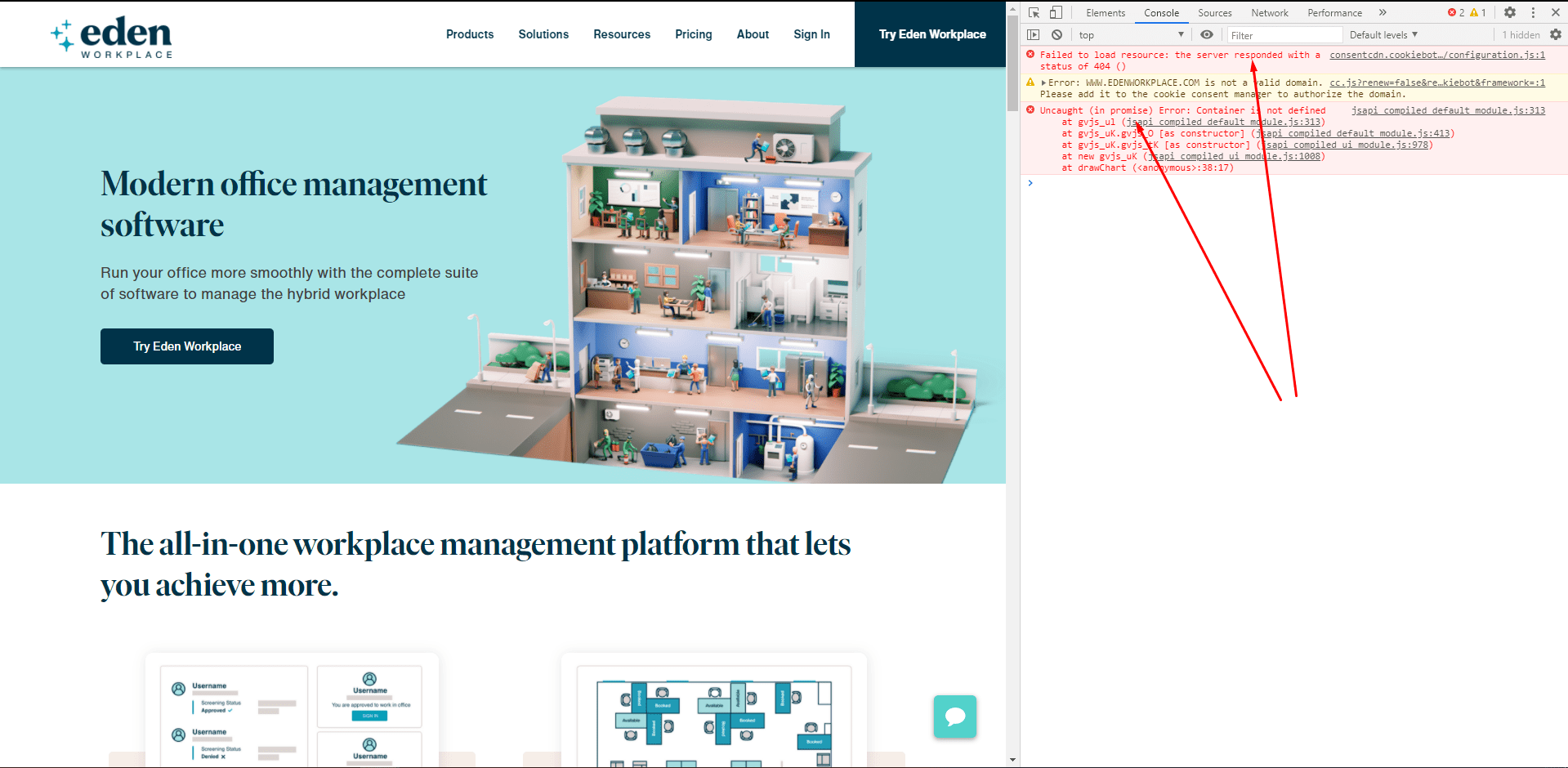This screenshot has width=1568, height=768.
Task: Open DevTools three-dot menu
Action: (x=1533, y=12)
